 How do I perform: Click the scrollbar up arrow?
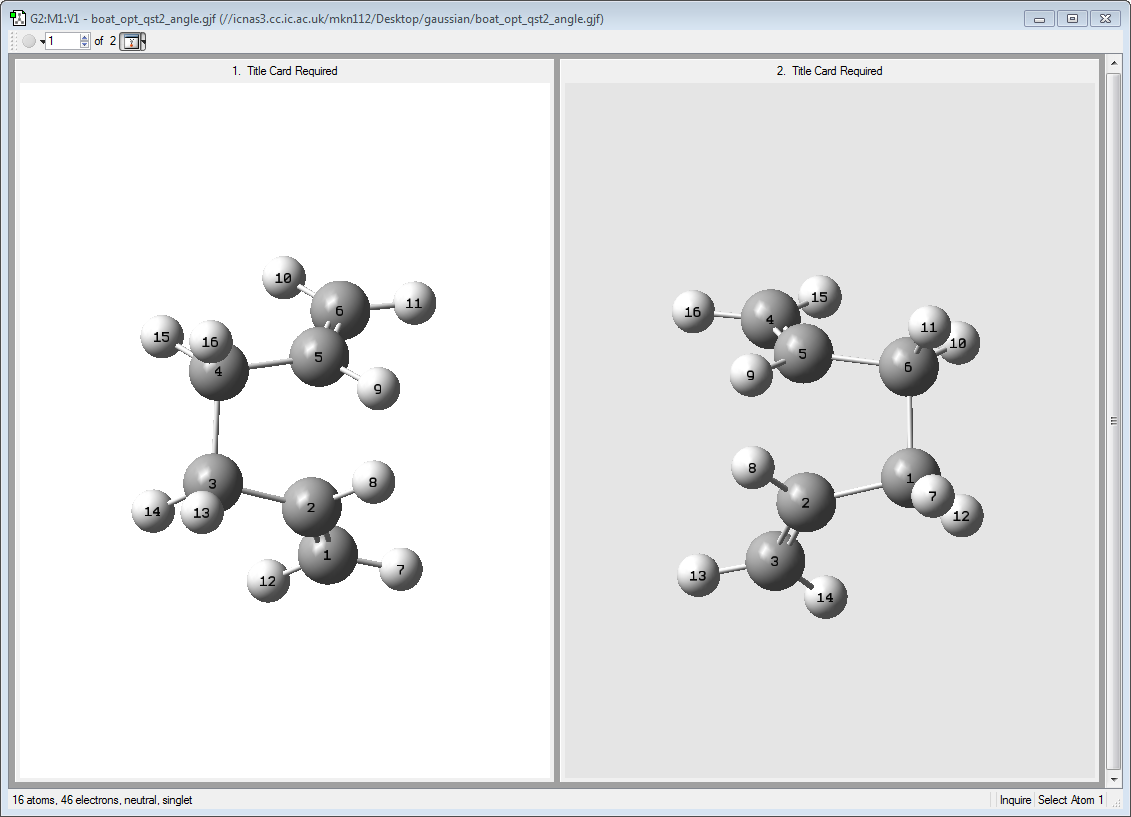coord(1114,64)
